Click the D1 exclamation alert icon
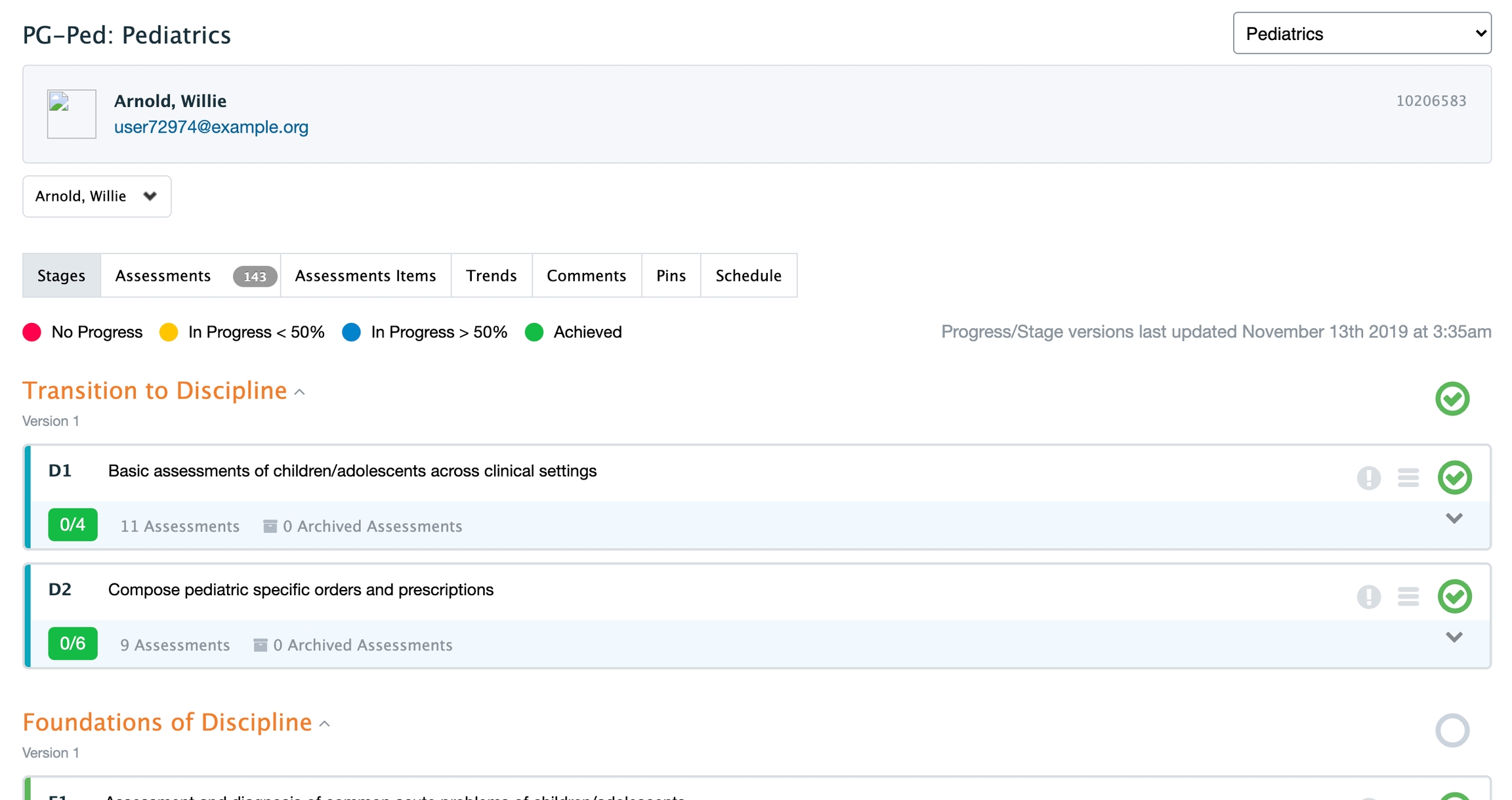The width and height of the screenshot is (1512, 800). pyautogui.click(x=1368, y=478)
